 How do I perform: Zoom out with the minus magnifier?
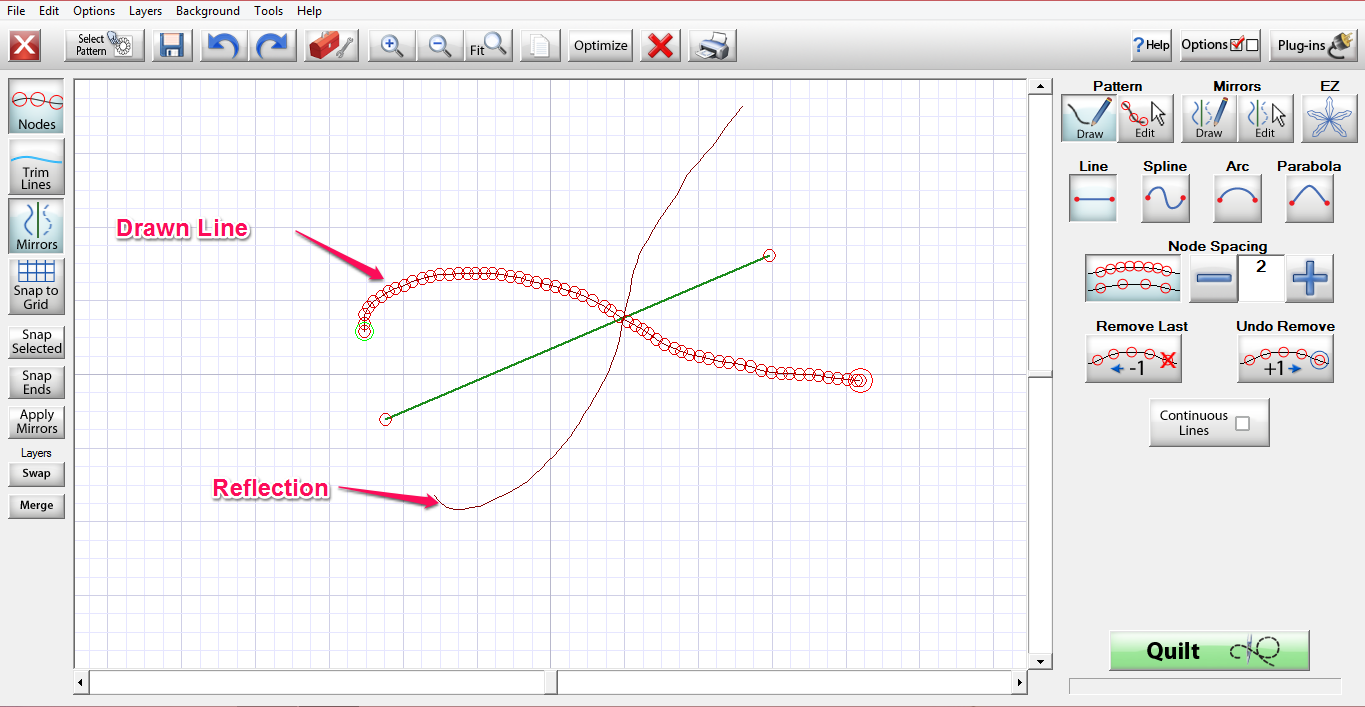point(440,46)
